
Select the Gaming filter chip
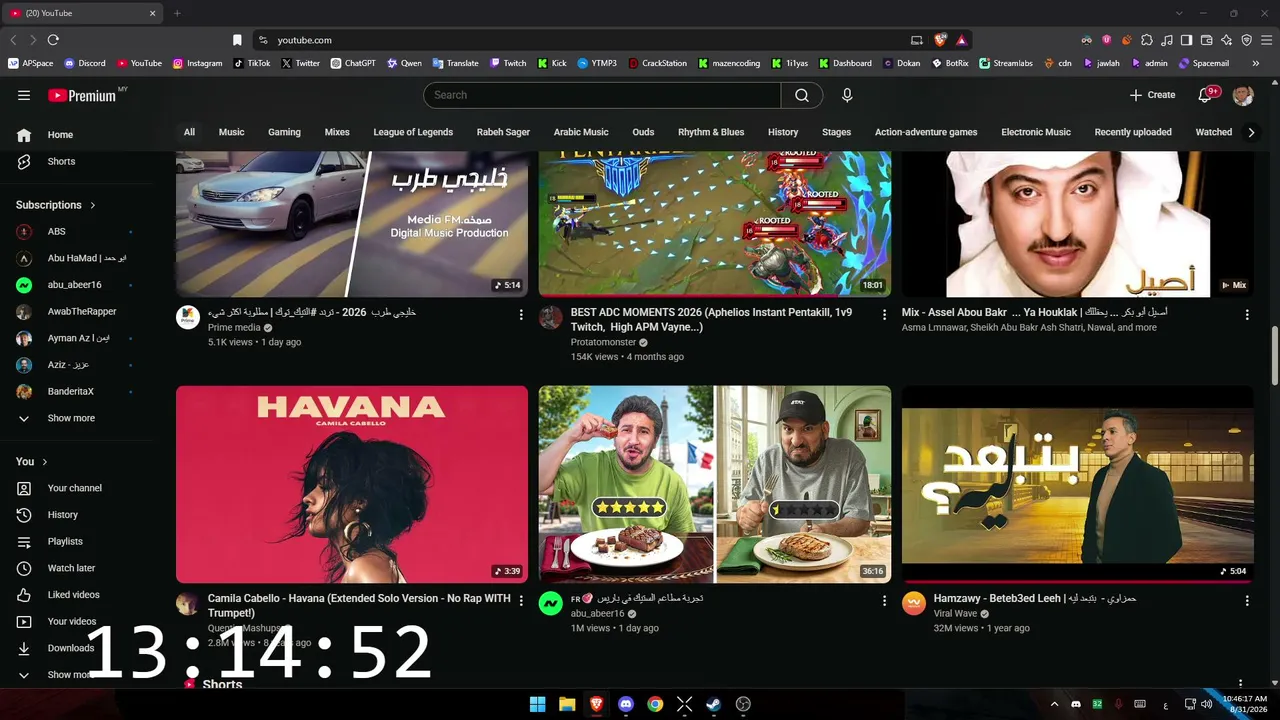[x=284, y=132]
